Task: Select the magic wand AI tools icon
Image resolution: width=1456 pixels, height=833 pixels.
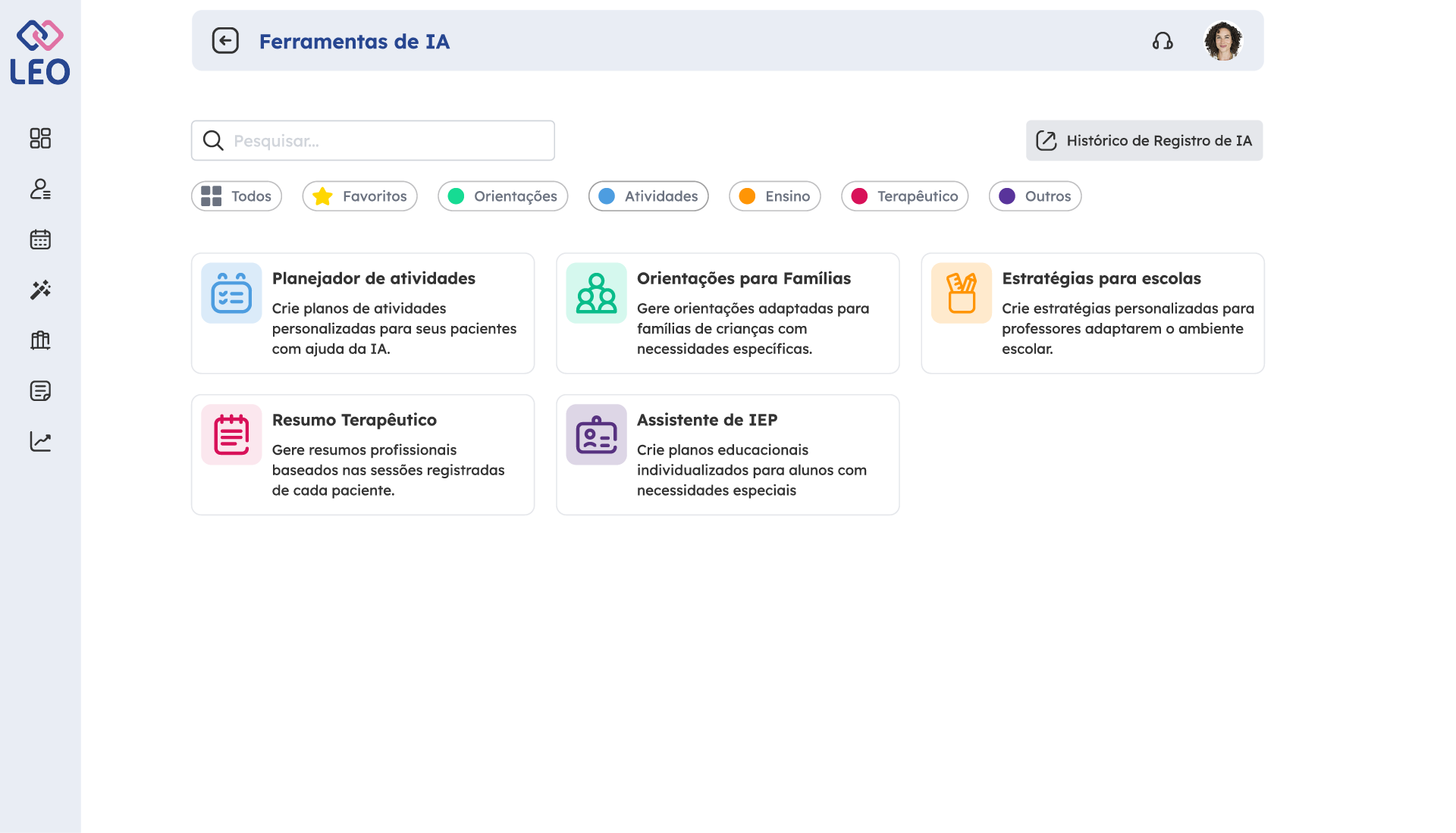Action: [x=40, y=290]
